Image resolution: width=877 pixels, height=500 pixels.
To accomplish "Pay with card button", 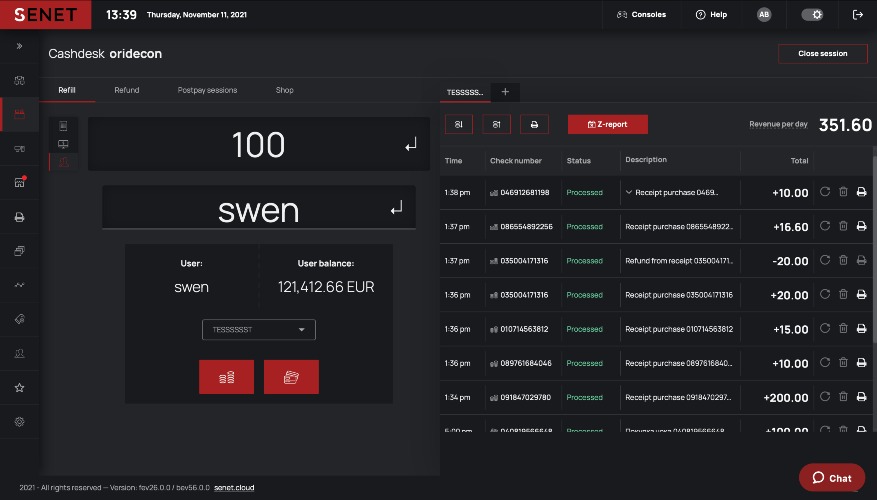I will pyautogui.click(x=291, y=377).
